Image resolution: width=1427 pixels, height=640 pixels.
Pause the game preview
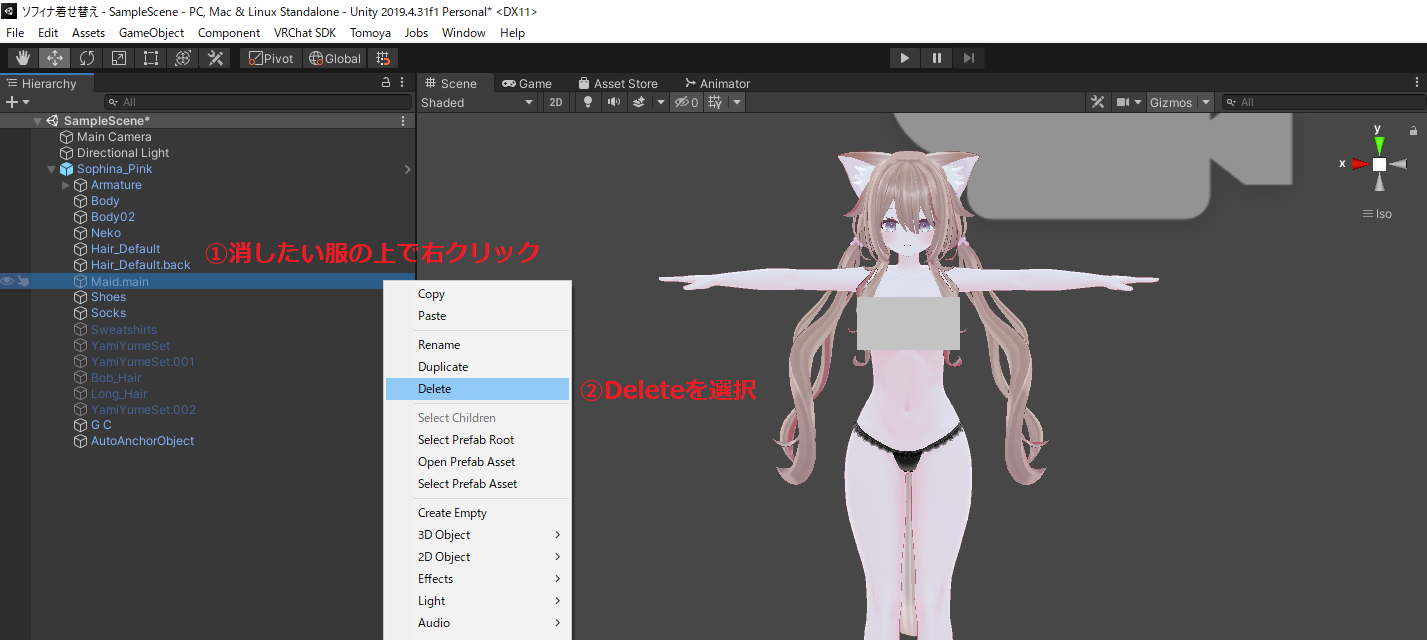point(936,58)
